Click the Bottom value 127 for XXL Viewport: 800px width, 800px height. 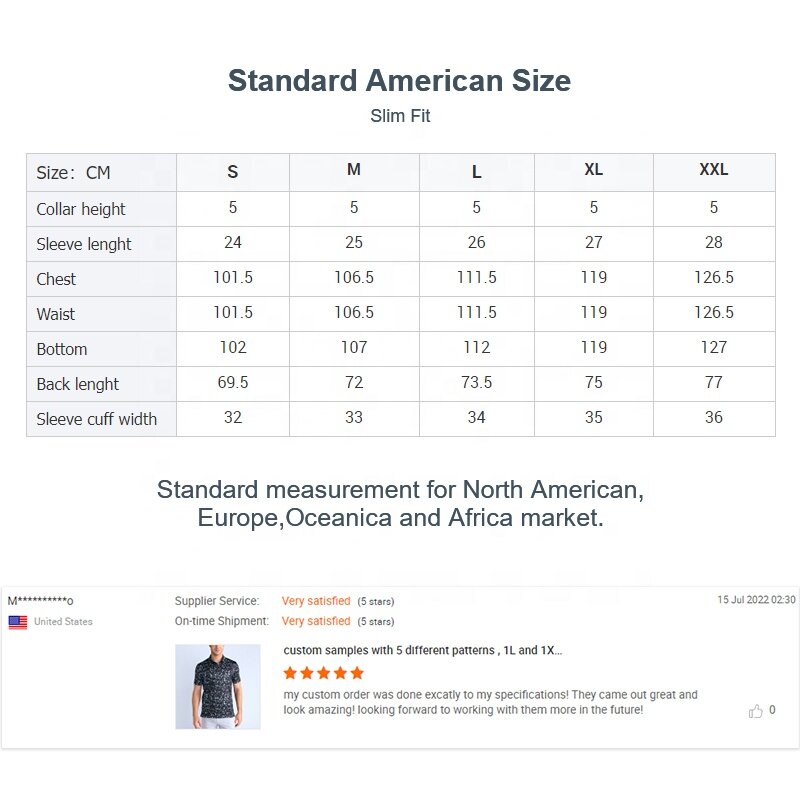pyautogui.click(x=713, y=347)
